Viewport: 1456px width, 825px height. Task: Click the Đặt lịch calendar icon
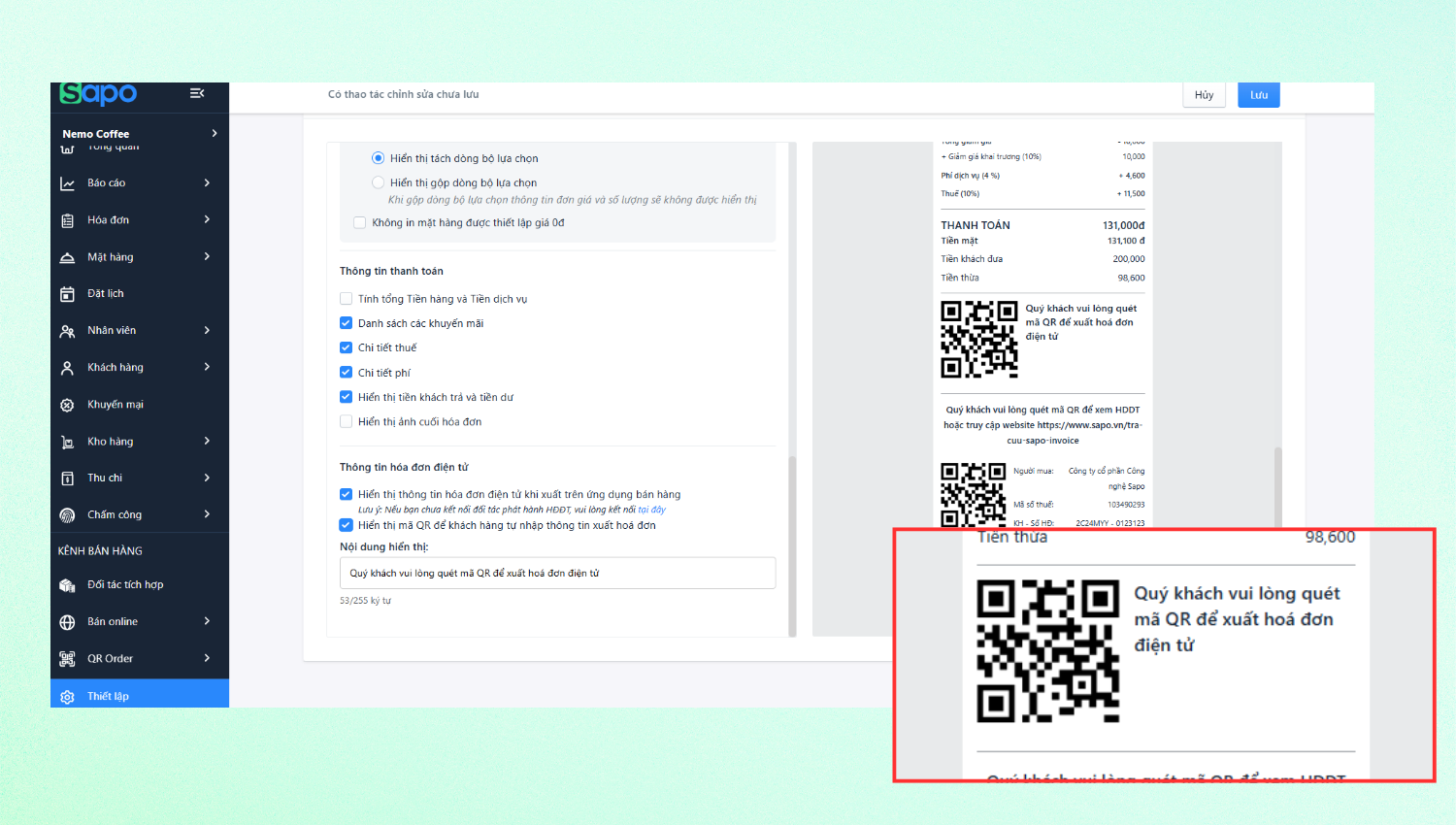[x=67, y=294]
